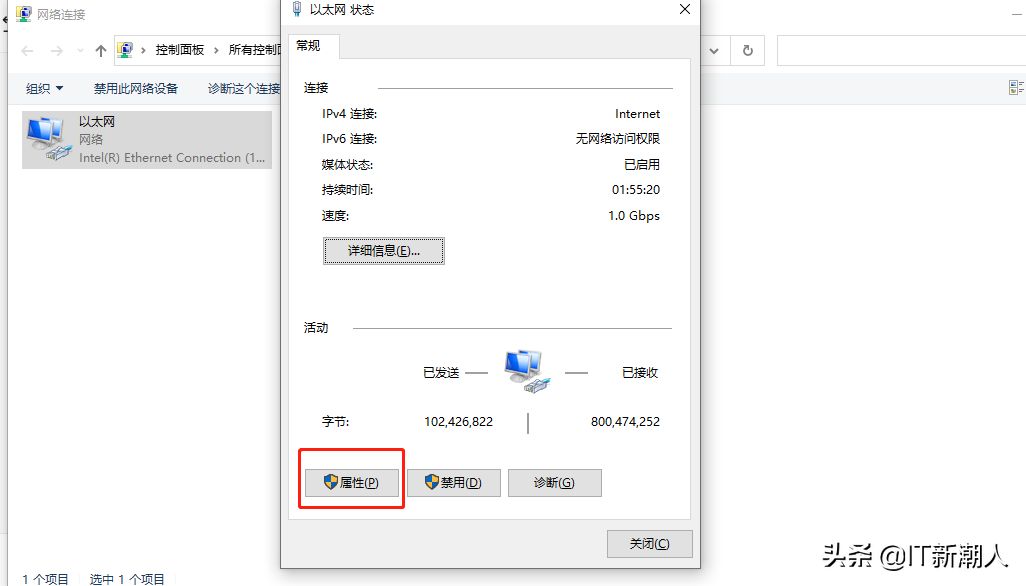Click the view options icon on toolbar
Image resolution: width=1026 pixels, height=586 pixels.
coord(1017,88)
